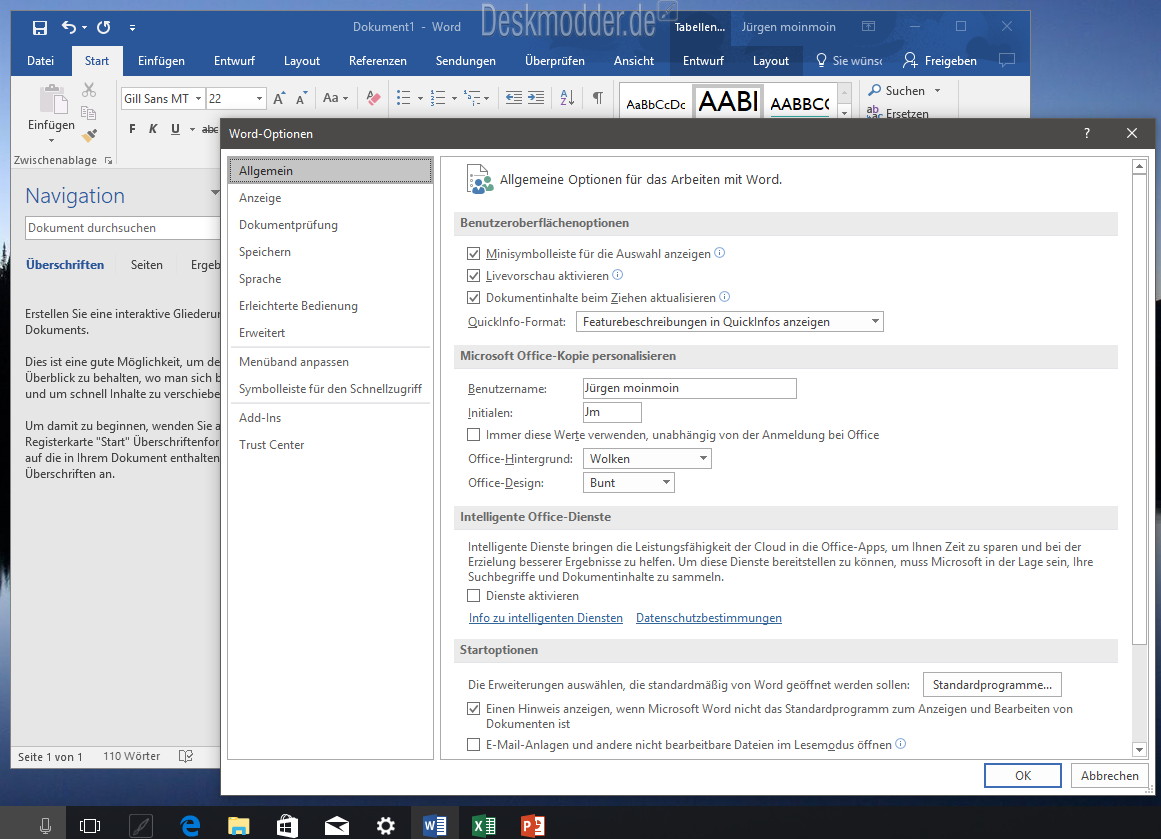Launch Microsoft Edge from the taskbar

coord(190,825)
